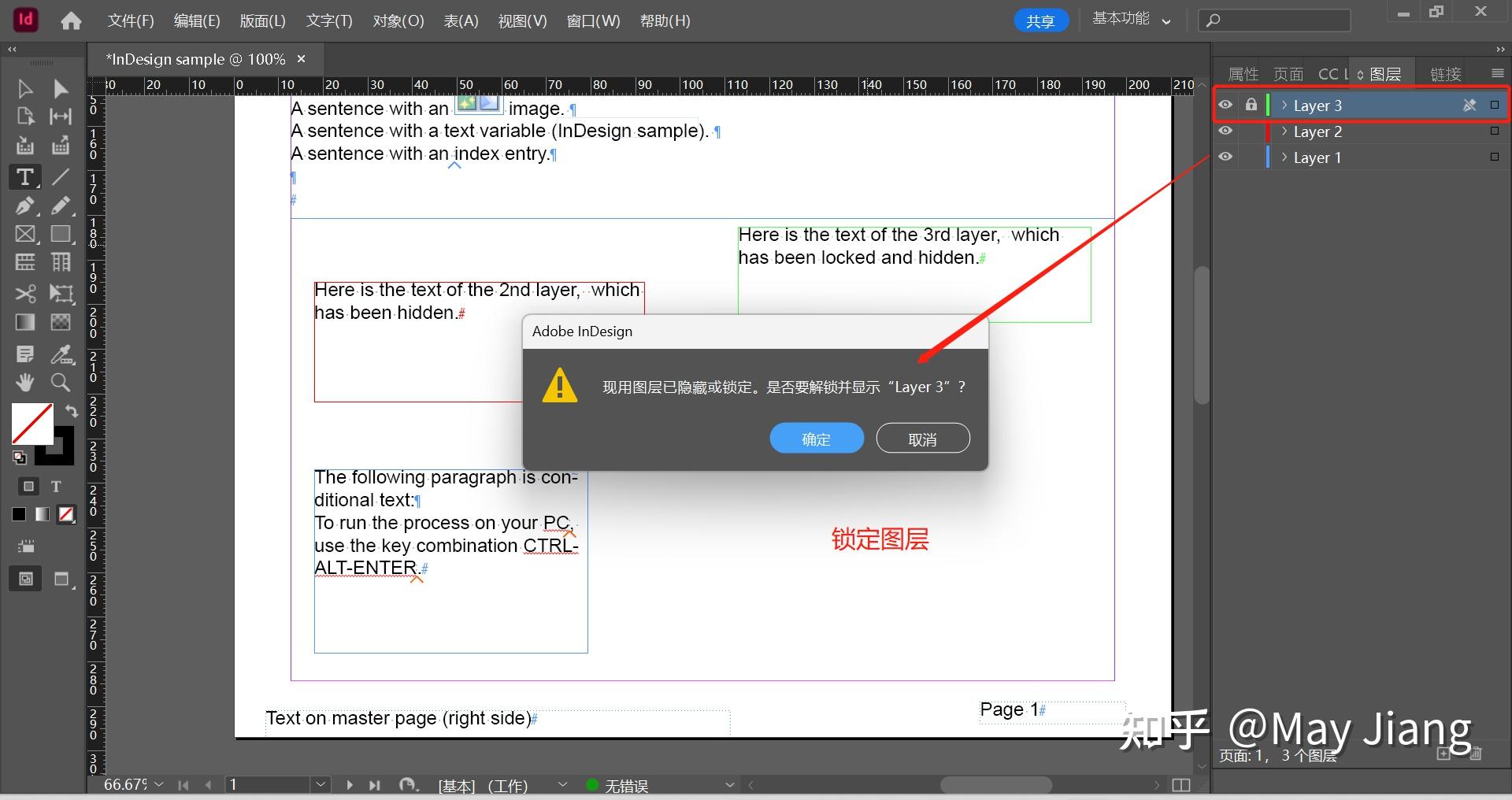Choose the Eyedropper tool
Image resolution: width=1512 pixels, height=800 pixels.
(x=61, y=354)
